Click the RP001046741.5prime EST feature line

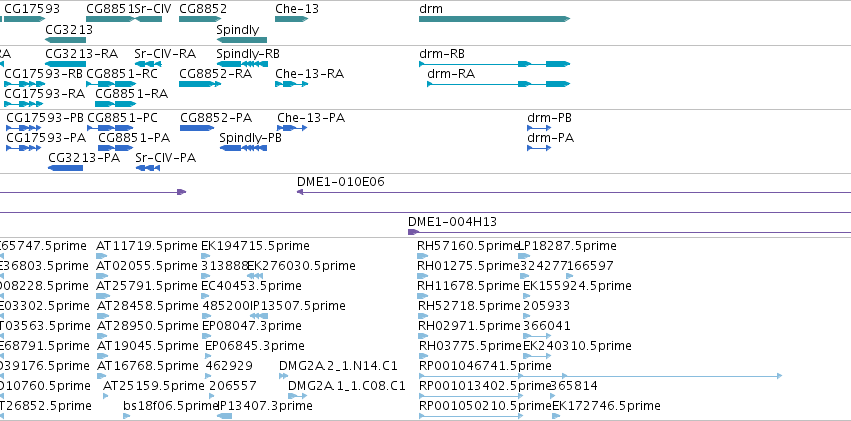click(601, 375)
